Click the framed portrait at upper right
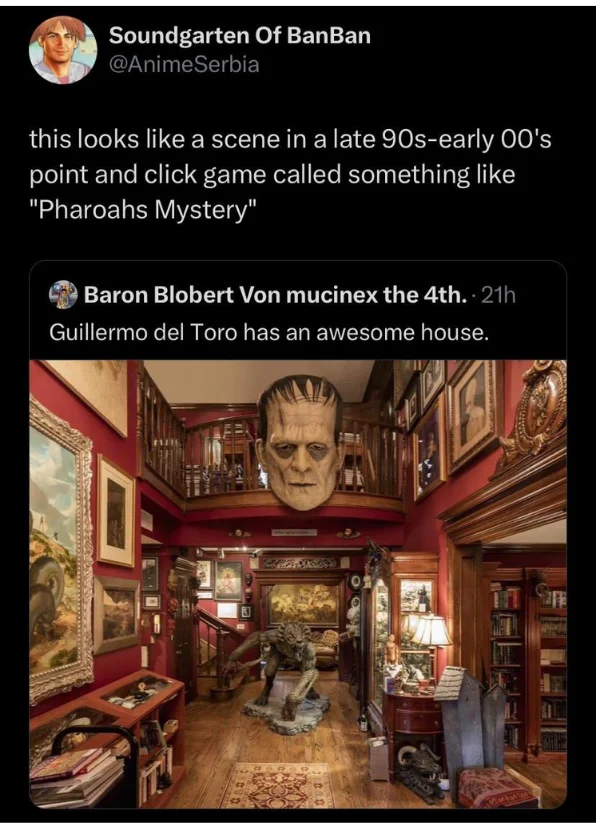The width and height of the screenshot is (600, 823). (x=474, y=414)
